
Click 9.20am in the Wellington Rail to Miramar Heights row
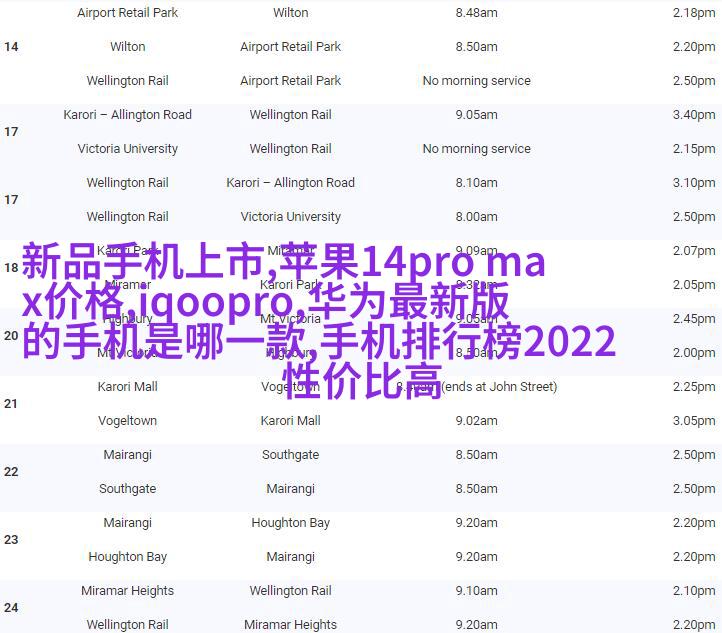(476, 625)
